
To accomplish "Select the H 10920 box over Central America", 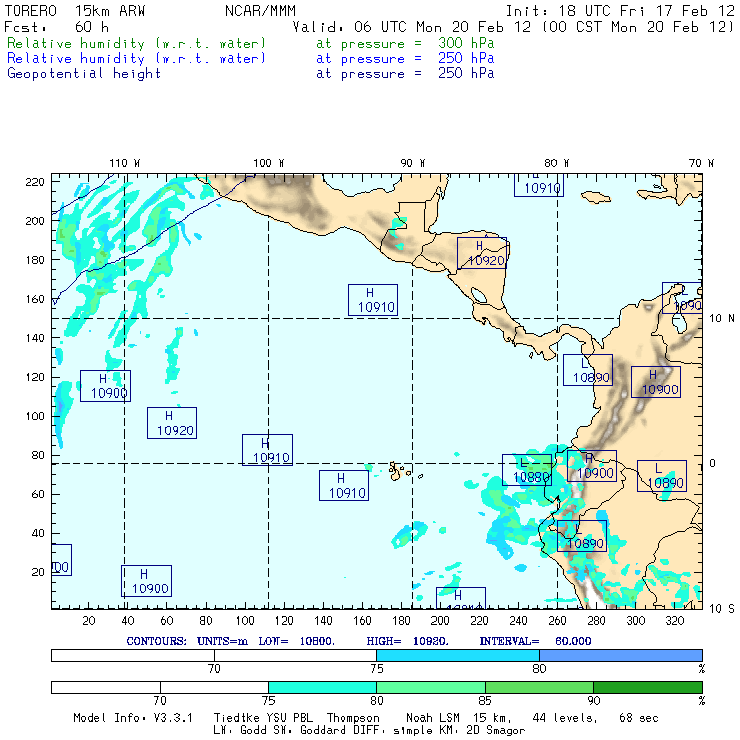I will 482,253.
